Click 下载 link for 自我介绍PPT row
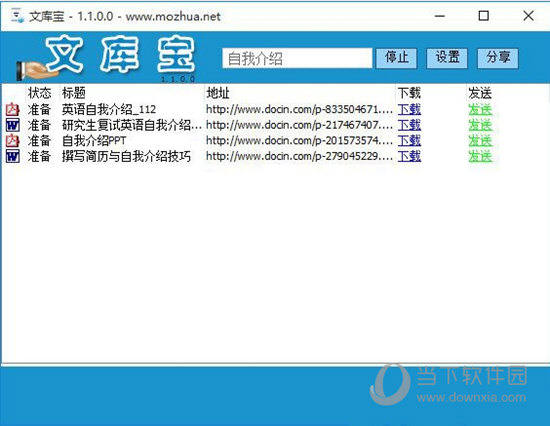This screenshot has width=550, height=426. click(x=409, y=141)
